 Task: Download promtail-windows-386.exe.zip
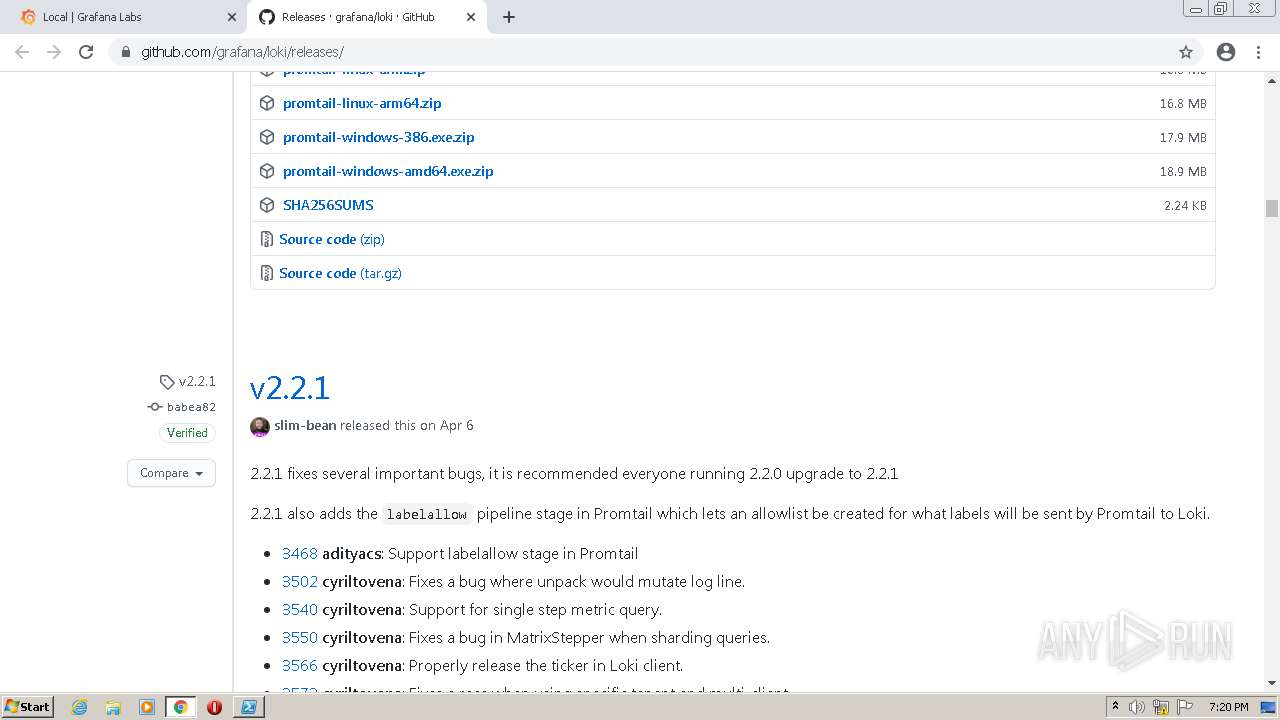[x=378, y=137]
